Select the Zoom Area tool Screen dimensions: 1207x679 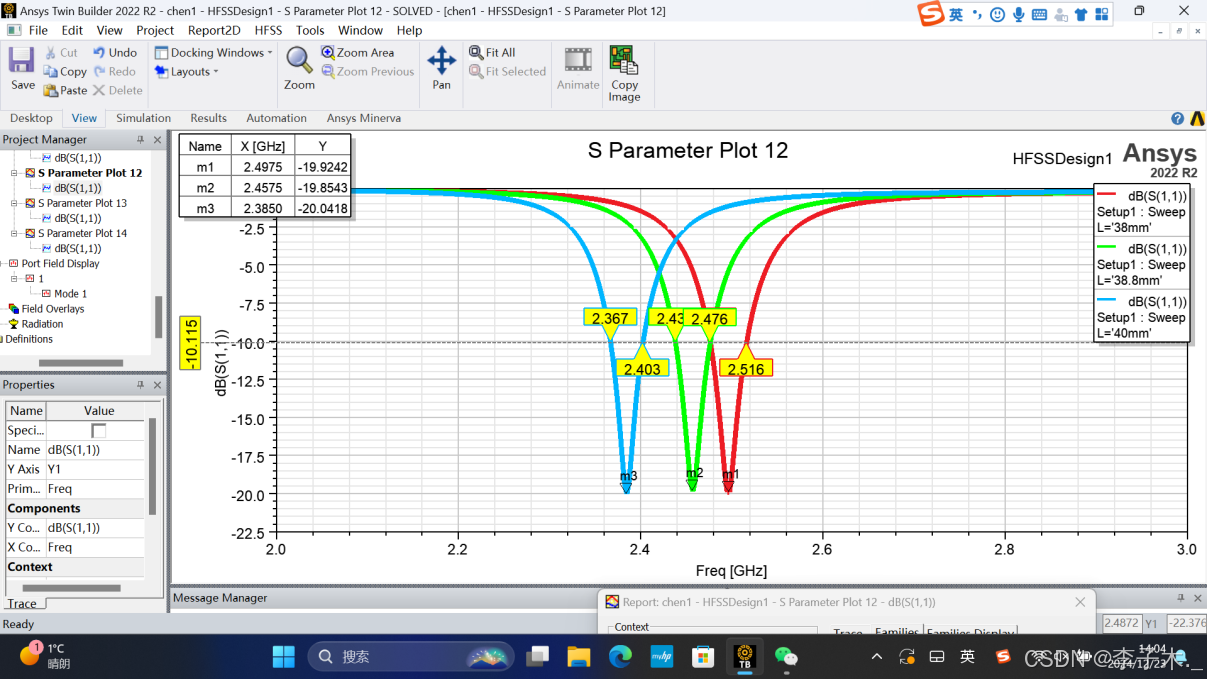pyautogui.click(x=358, y=53)
